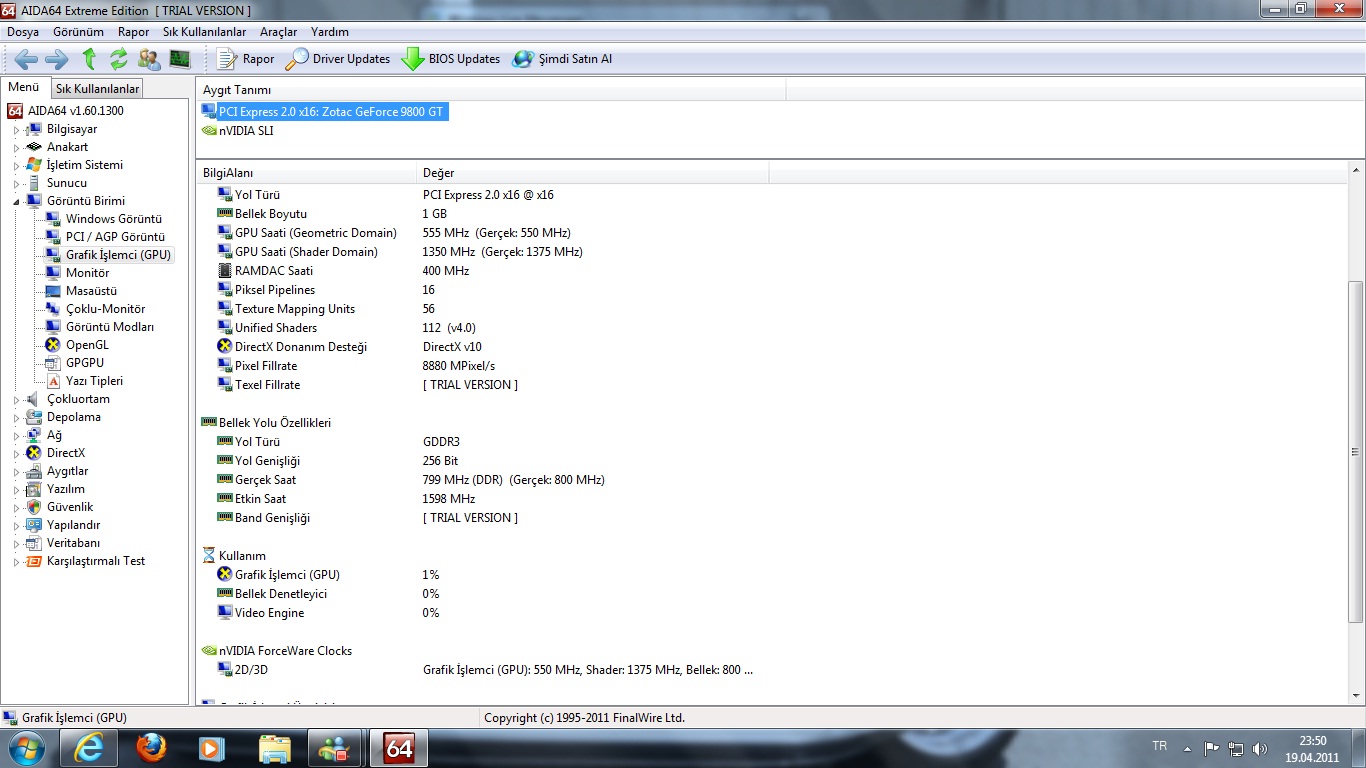Open Firefox from the taskbar

point(151,748)
